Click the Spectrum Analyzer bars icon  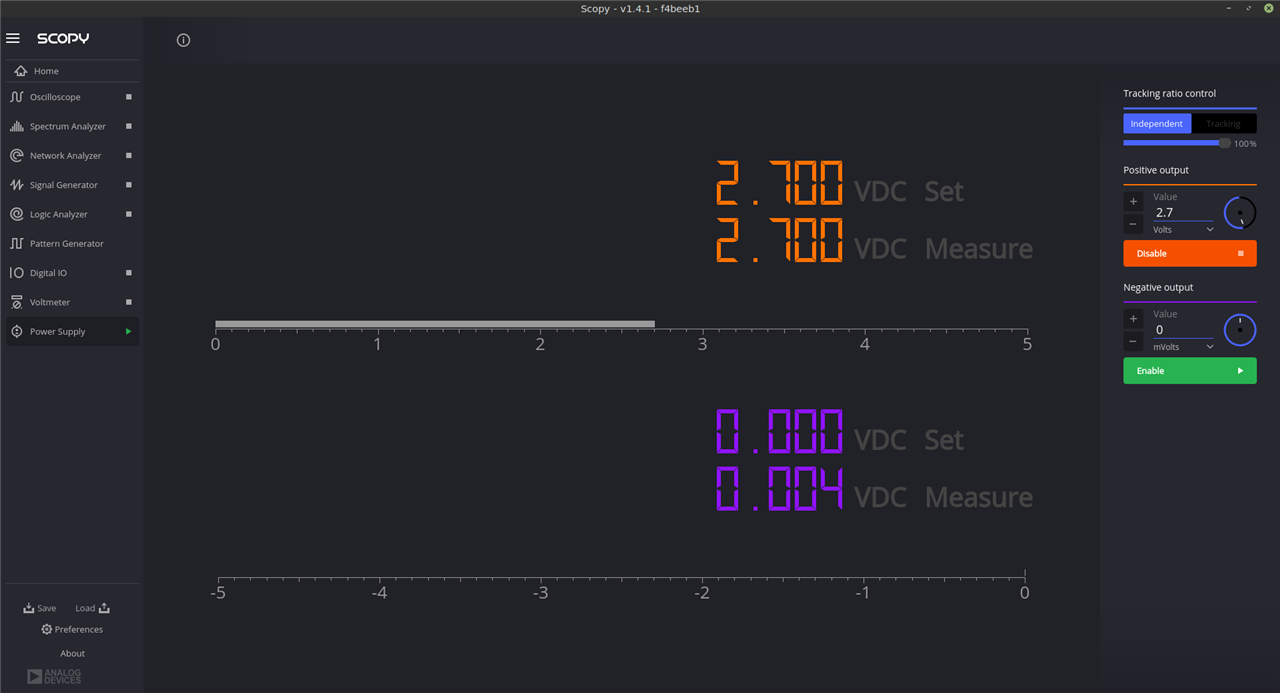pyautogui.click(x=16, y=126)
